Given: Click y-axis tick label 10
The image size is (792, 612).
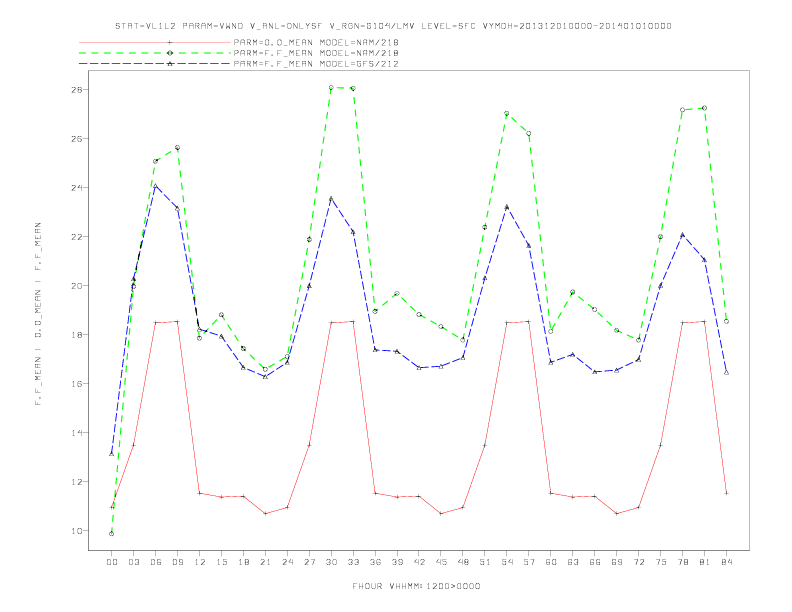Looking at the screenshot, I should coord(77,530).
